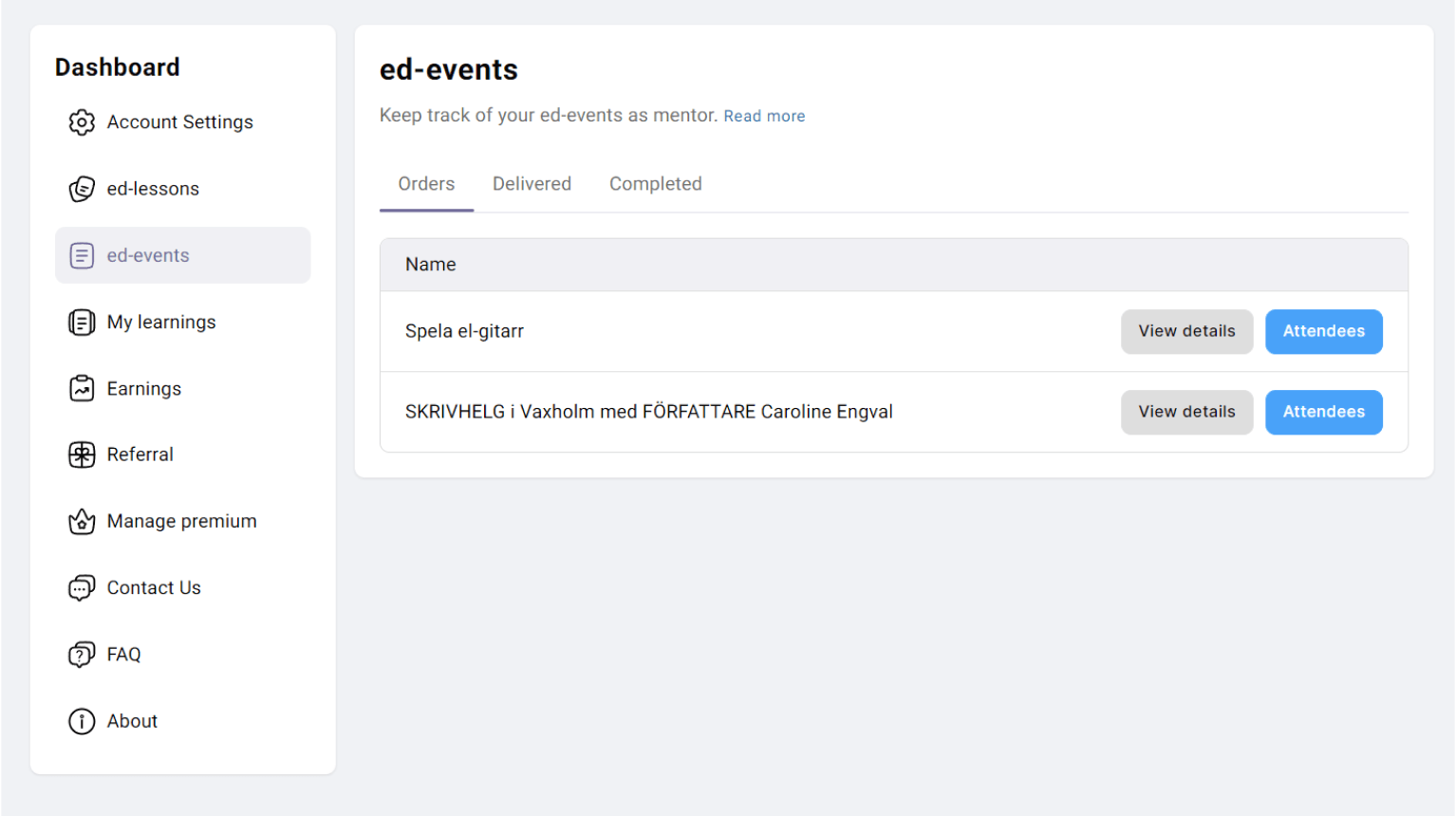Click the About info icon
The height and width of the screenshot is (816, 1456).
click(82, 721)
